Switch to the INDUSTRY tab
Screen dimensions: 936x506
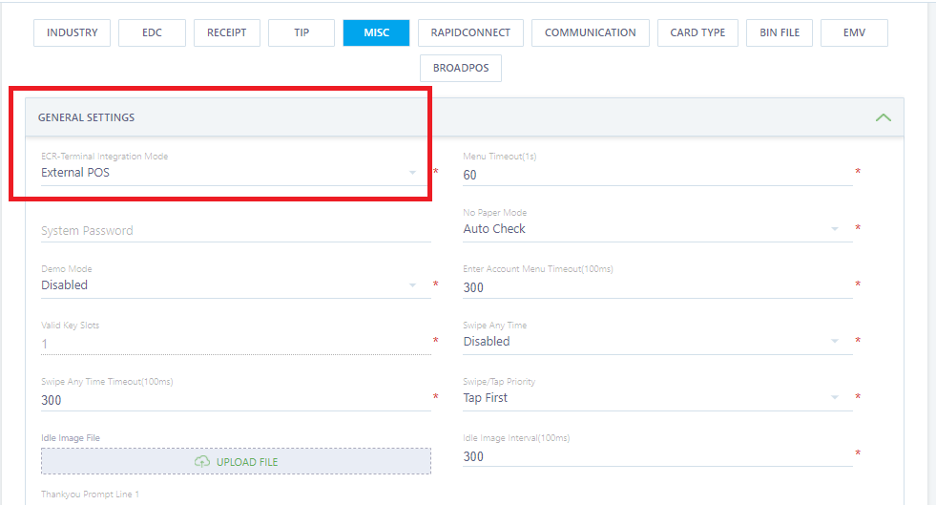(x=72, y=32)
